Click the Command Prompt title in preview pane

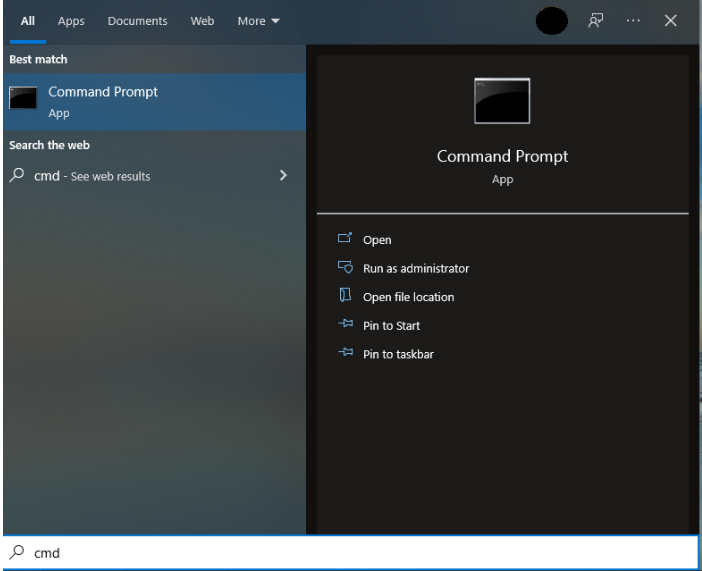tap(502, 156)
